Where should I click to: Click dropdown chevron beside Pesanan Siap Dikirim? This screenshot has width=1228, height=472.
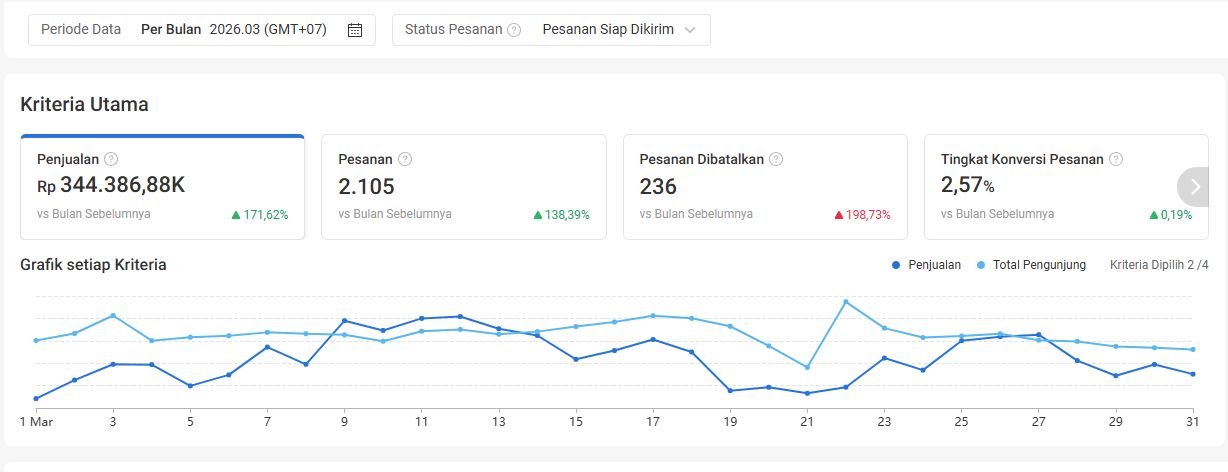pyautogui.click(x=690, y=30)
